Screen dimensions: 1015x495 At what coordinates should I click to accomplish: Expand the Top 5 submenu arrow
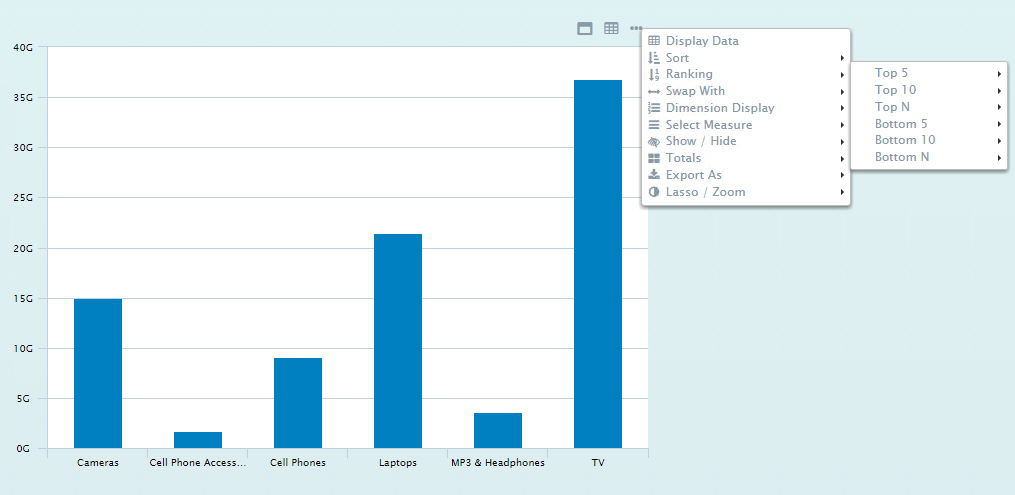(999, 74)
